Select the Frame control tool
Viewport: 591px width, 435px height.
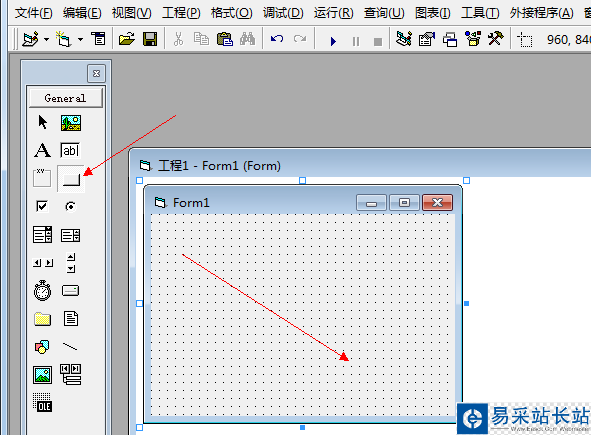click(x=42, y=178)
